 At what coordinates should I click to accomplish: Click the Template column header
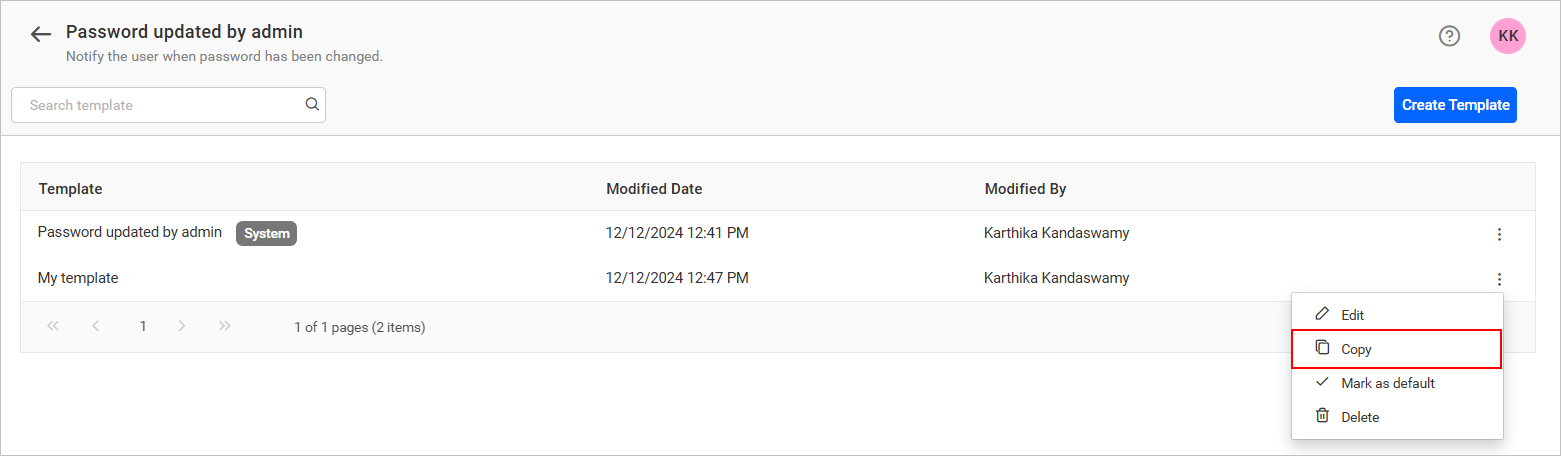tap(70, 189)
